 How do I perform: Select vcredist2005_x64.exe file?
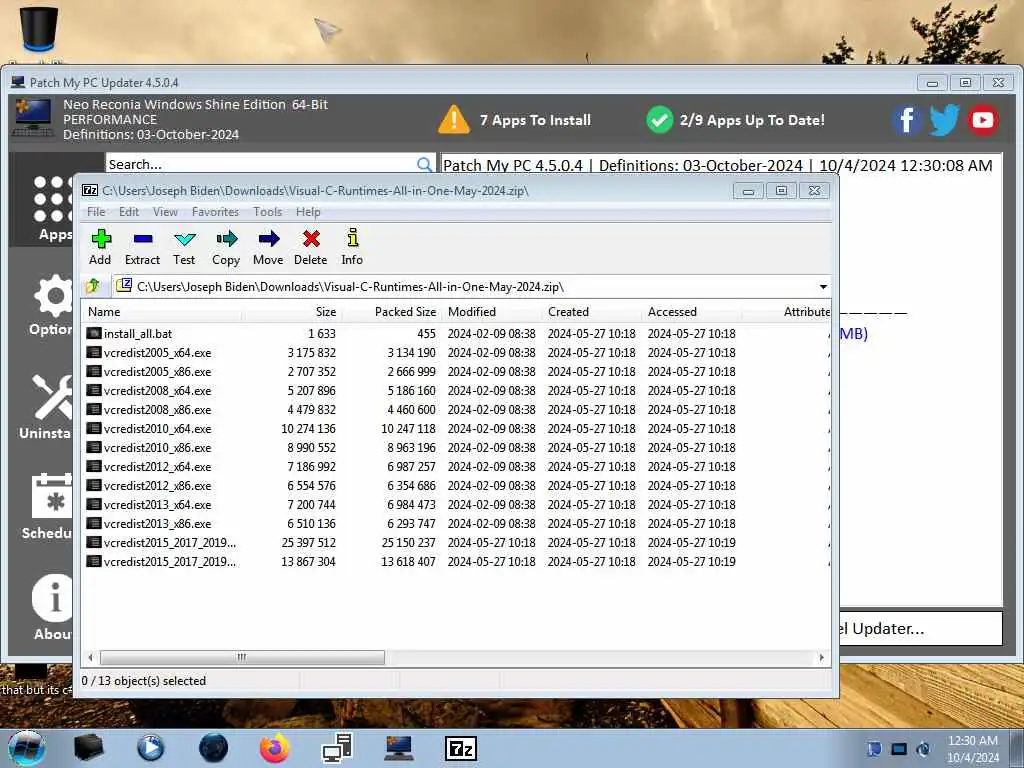[149, 353]
